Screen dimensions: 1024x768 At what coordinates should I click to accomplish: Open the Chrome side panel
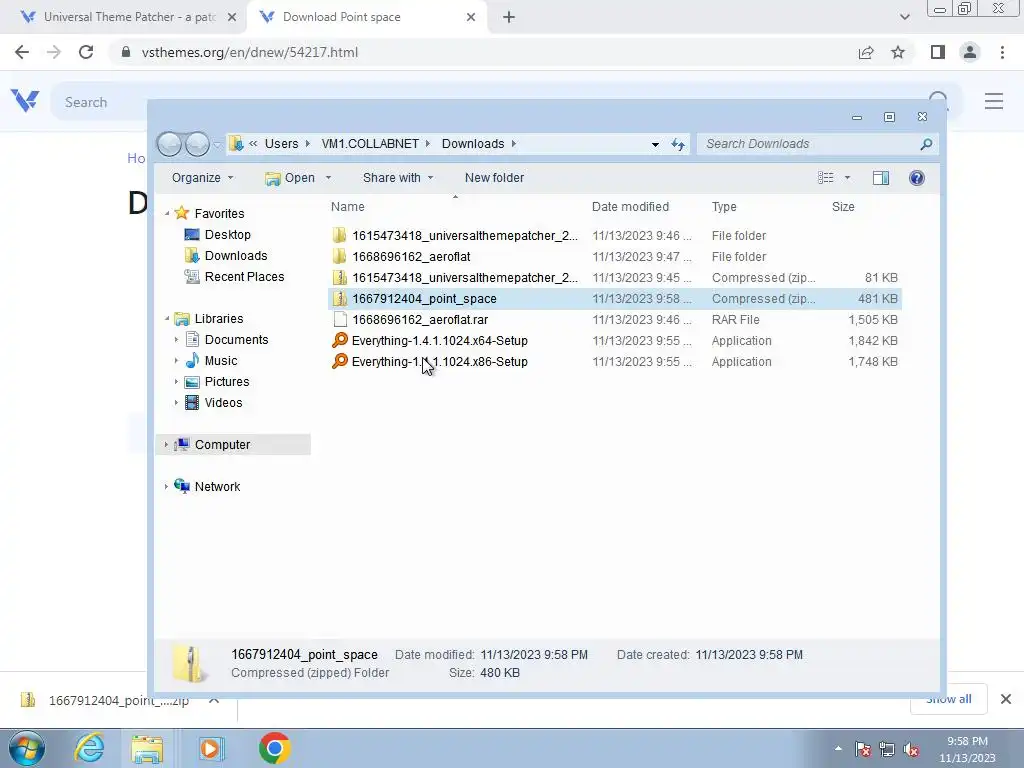click(938, 52)
